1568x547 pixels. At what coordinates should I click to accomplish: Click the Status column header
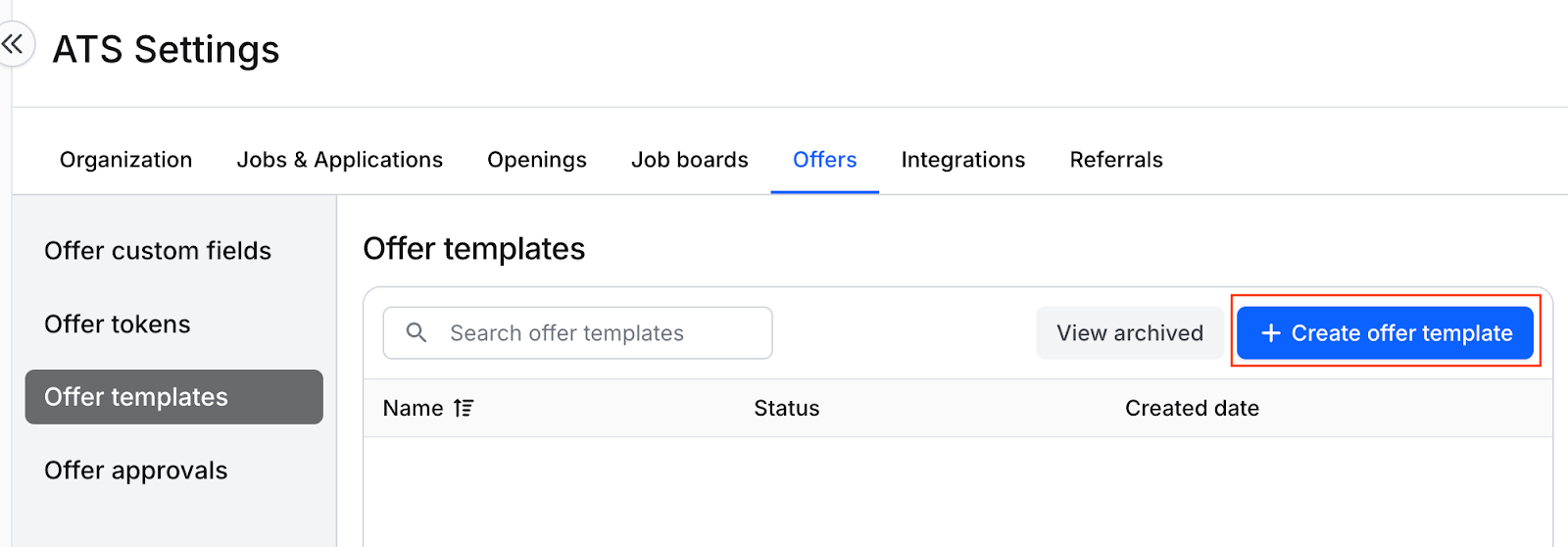pos(787,408)
